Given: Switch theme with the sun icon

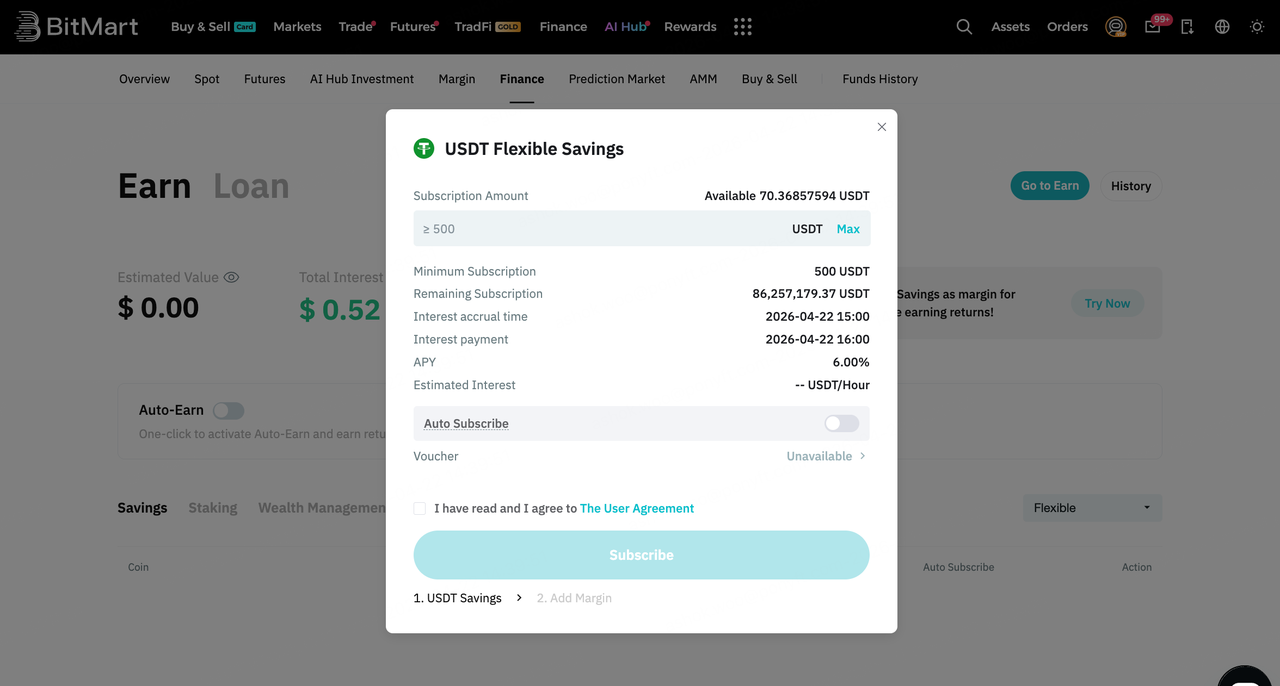Looking at the screenshot, I should pos(1257,27).
